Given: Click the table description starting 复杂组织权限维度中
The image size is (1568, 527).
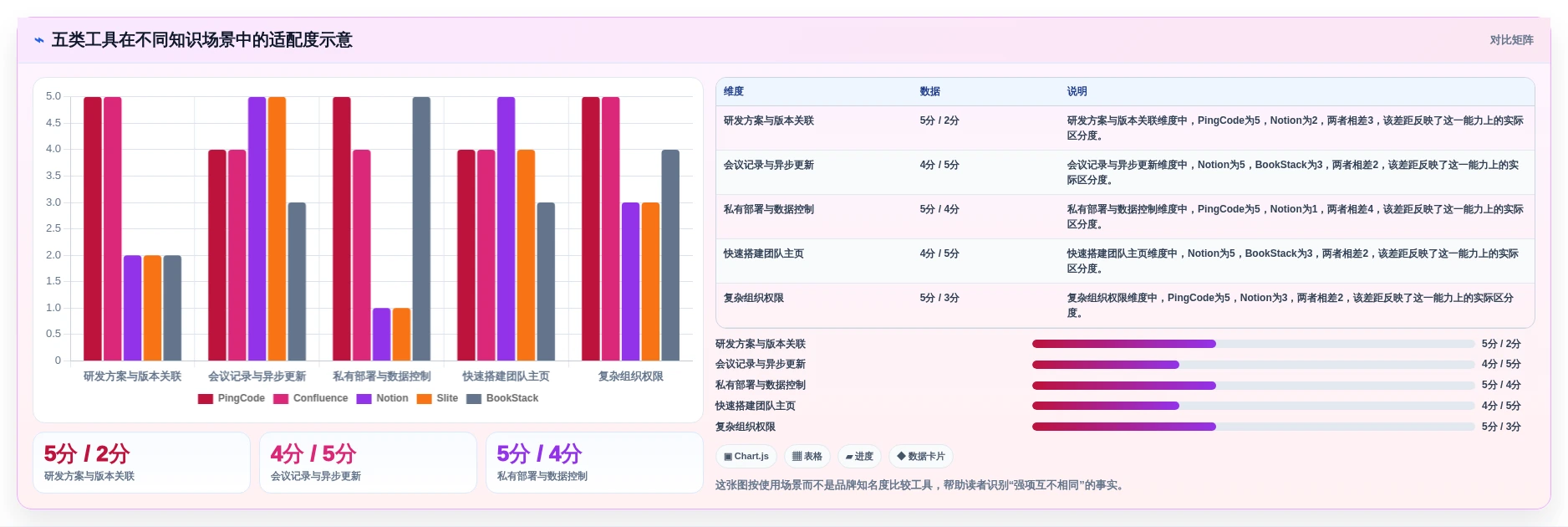Looking at the screenshot, I should (x=1290, y=305).
